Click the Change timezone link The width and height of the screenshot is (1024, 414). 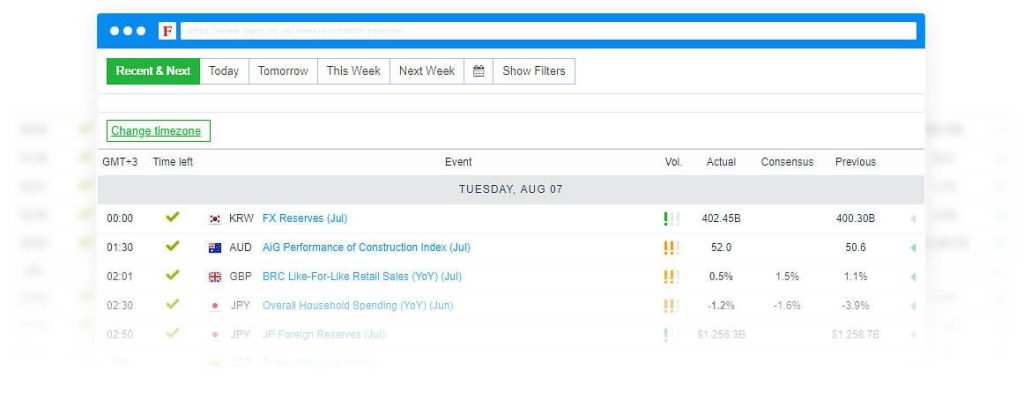coord(156,131)
